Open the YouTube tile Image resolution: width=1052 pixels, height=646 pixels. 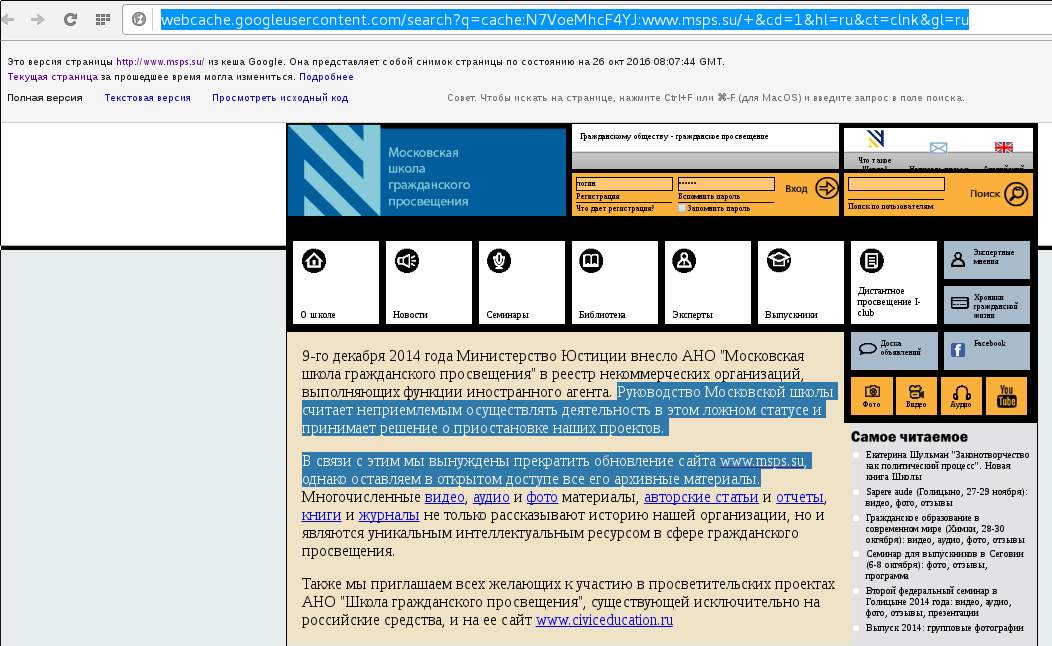[x=1006, y=396]
